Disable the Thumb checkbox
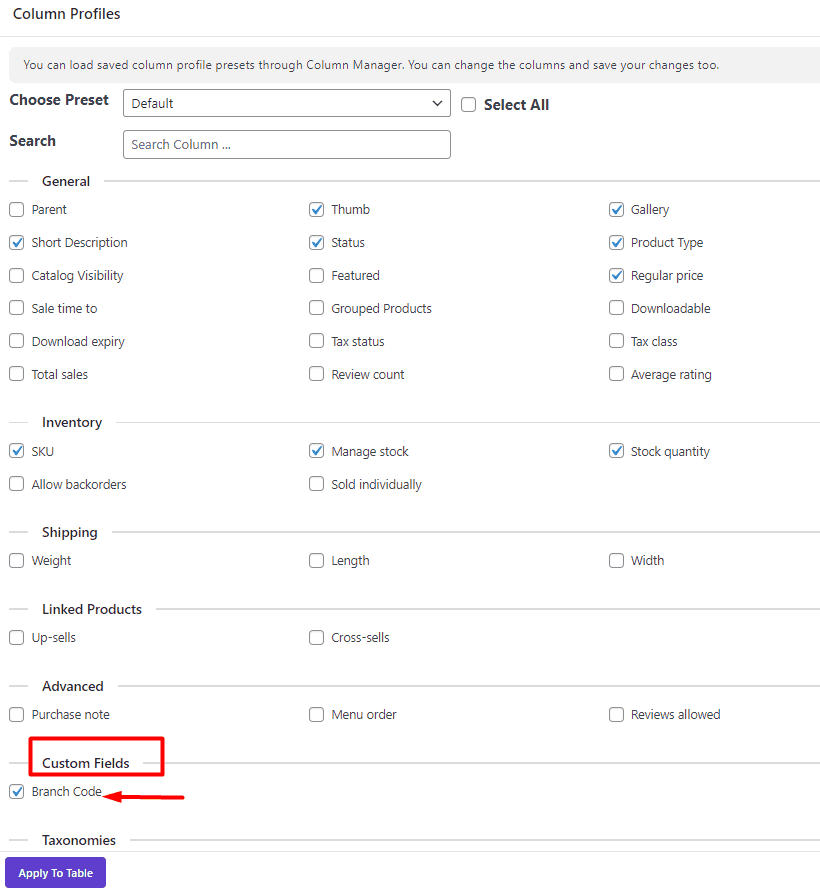This screenshot has height=888, width=820. click(x=316, y=209)
